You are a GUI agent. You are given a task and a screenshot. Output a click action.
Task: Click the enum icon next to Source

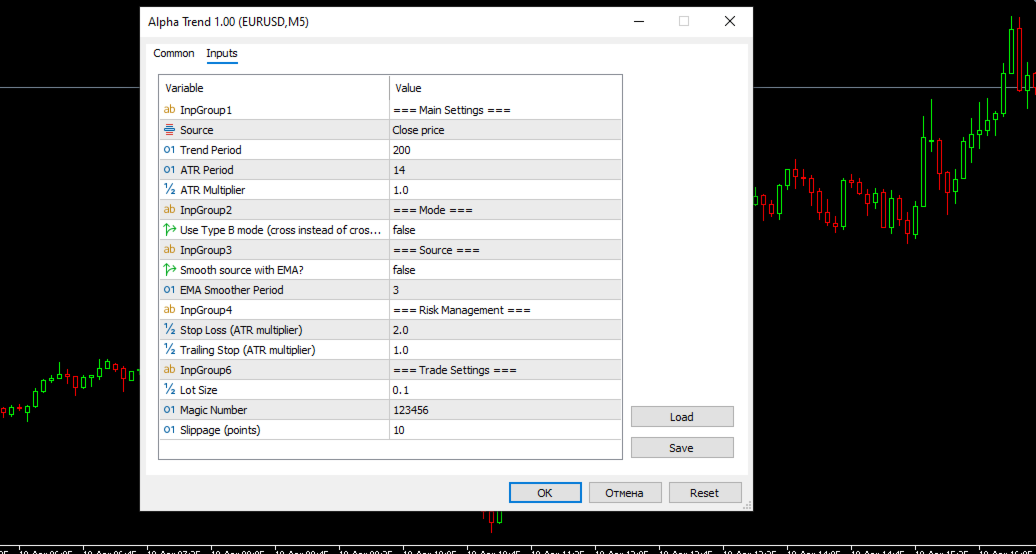[x=169, y=130]
